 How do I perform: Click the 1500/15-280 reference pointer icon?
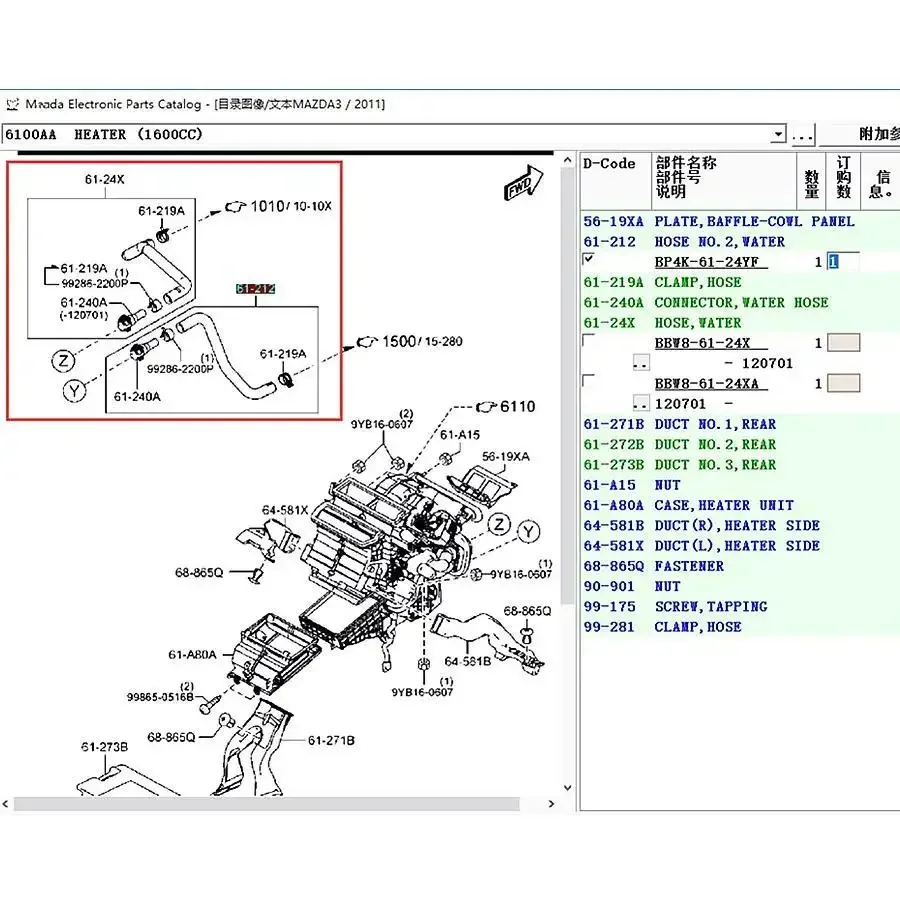[x=367, y=342]
